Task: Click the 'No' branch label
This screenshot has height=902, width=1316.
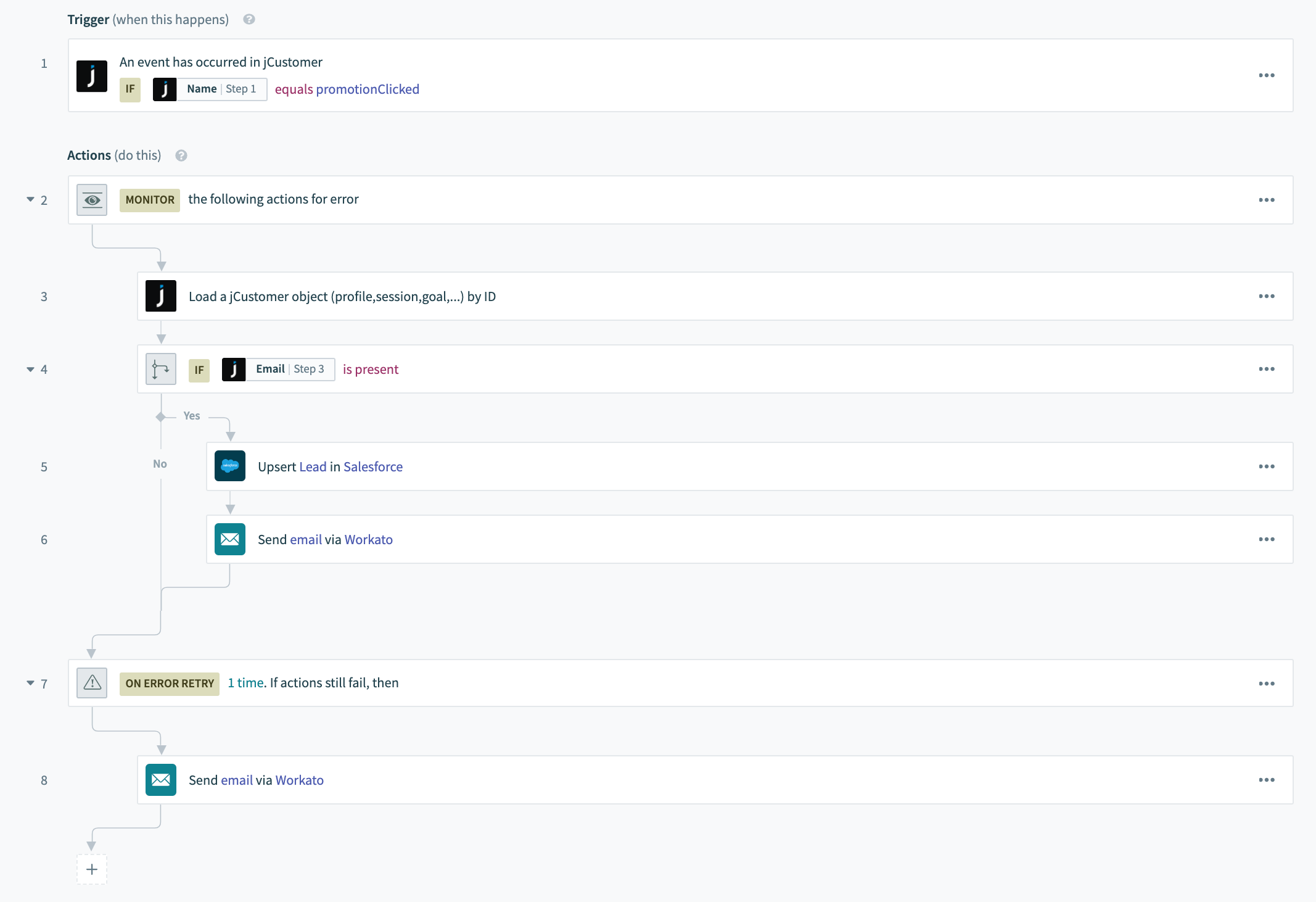Action: point(160,464)
